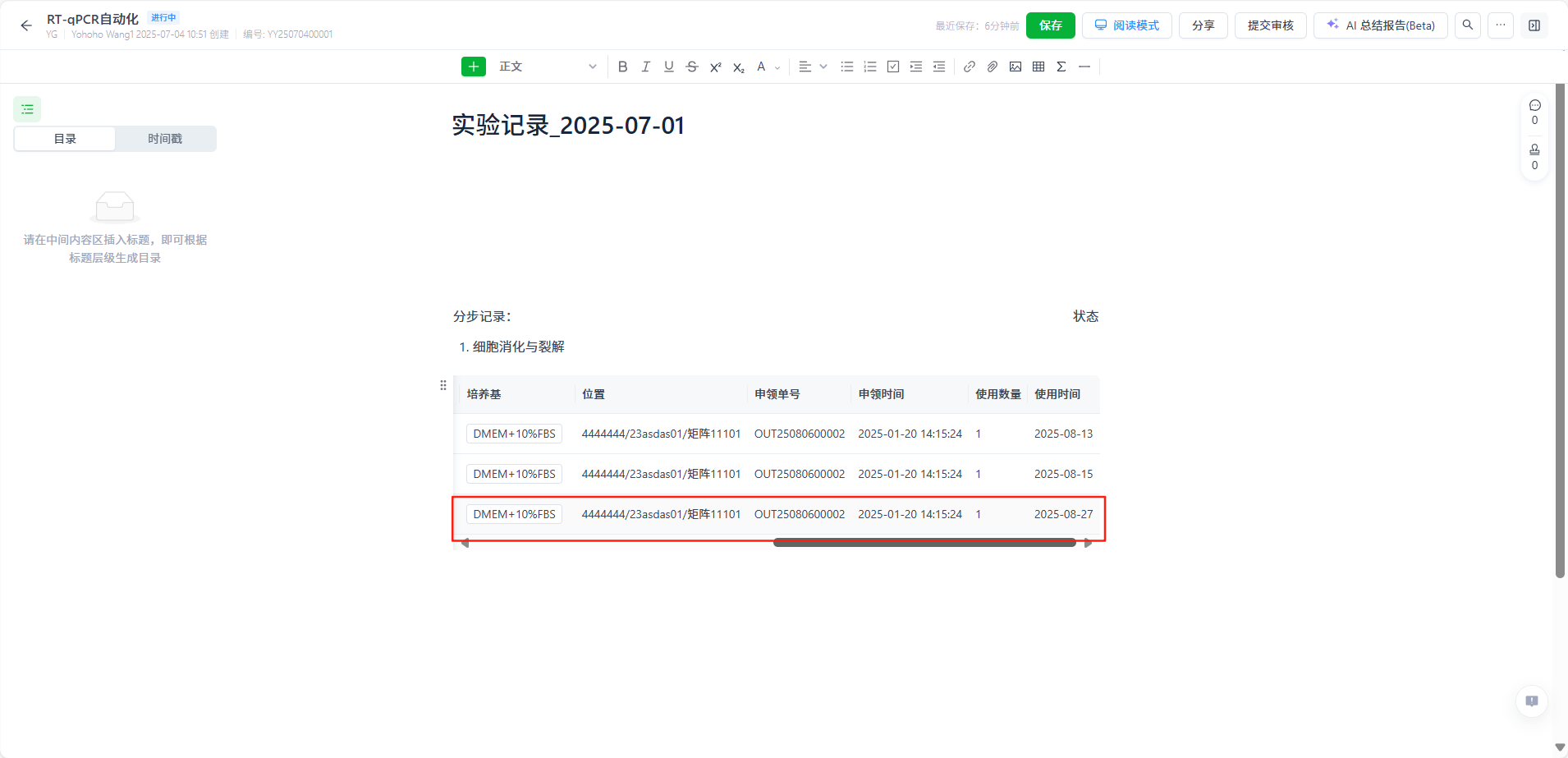Toggle bold formatting in toolbar
The image size is (1568, 758).
[622, 67]
